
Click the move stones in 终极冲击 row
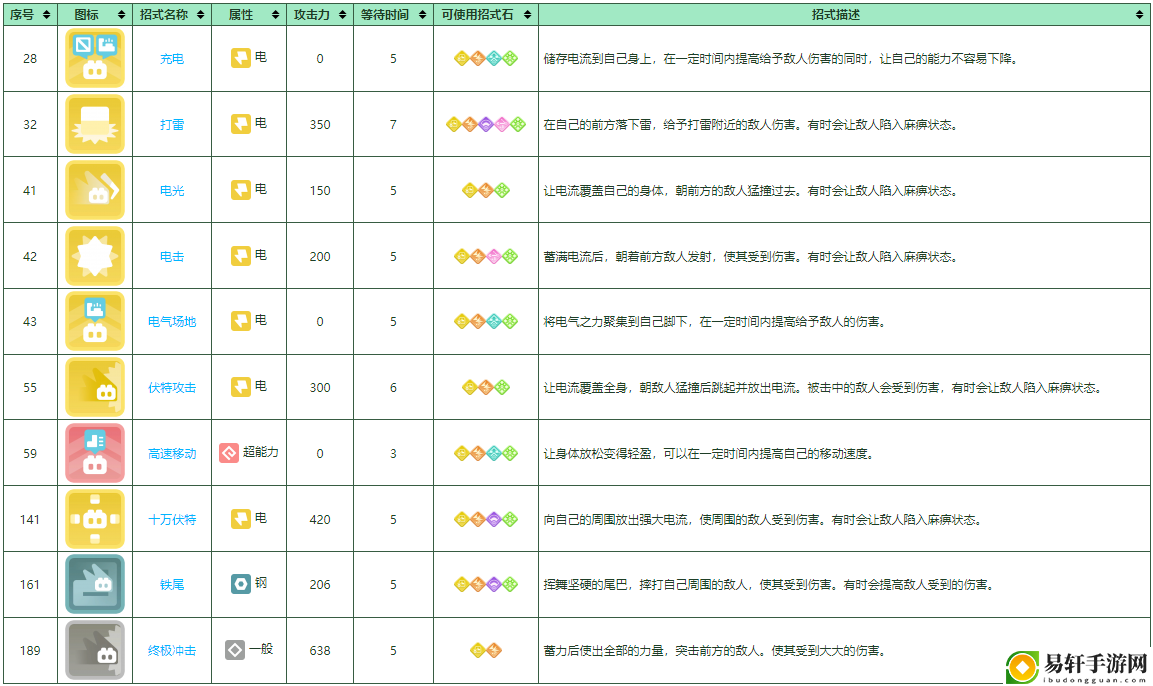tap(485, 650)
